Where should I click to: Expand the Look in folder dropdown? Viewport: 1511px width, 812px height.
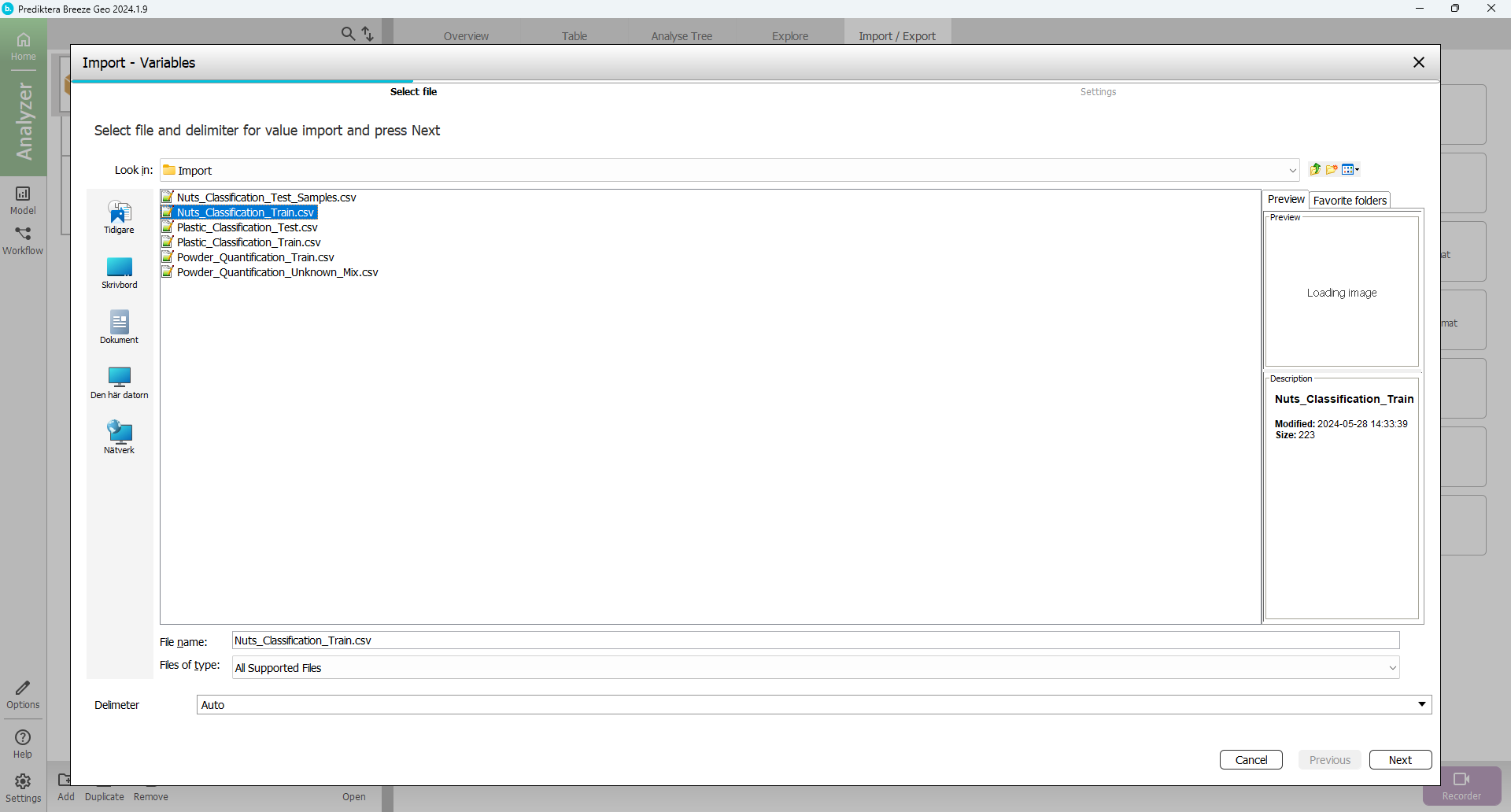(1291, 171)
